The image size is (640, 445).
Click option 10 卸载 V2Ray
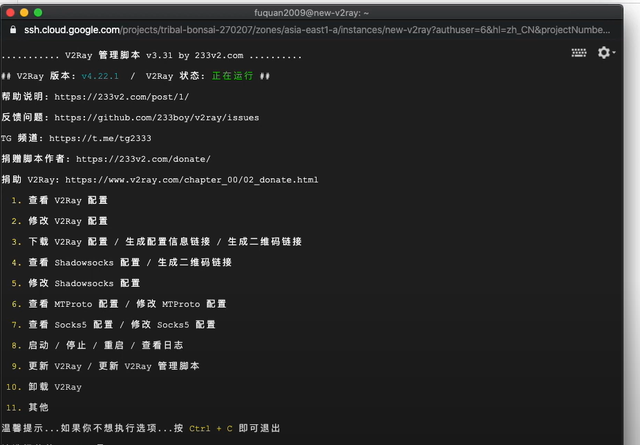[x=44, y=387]
